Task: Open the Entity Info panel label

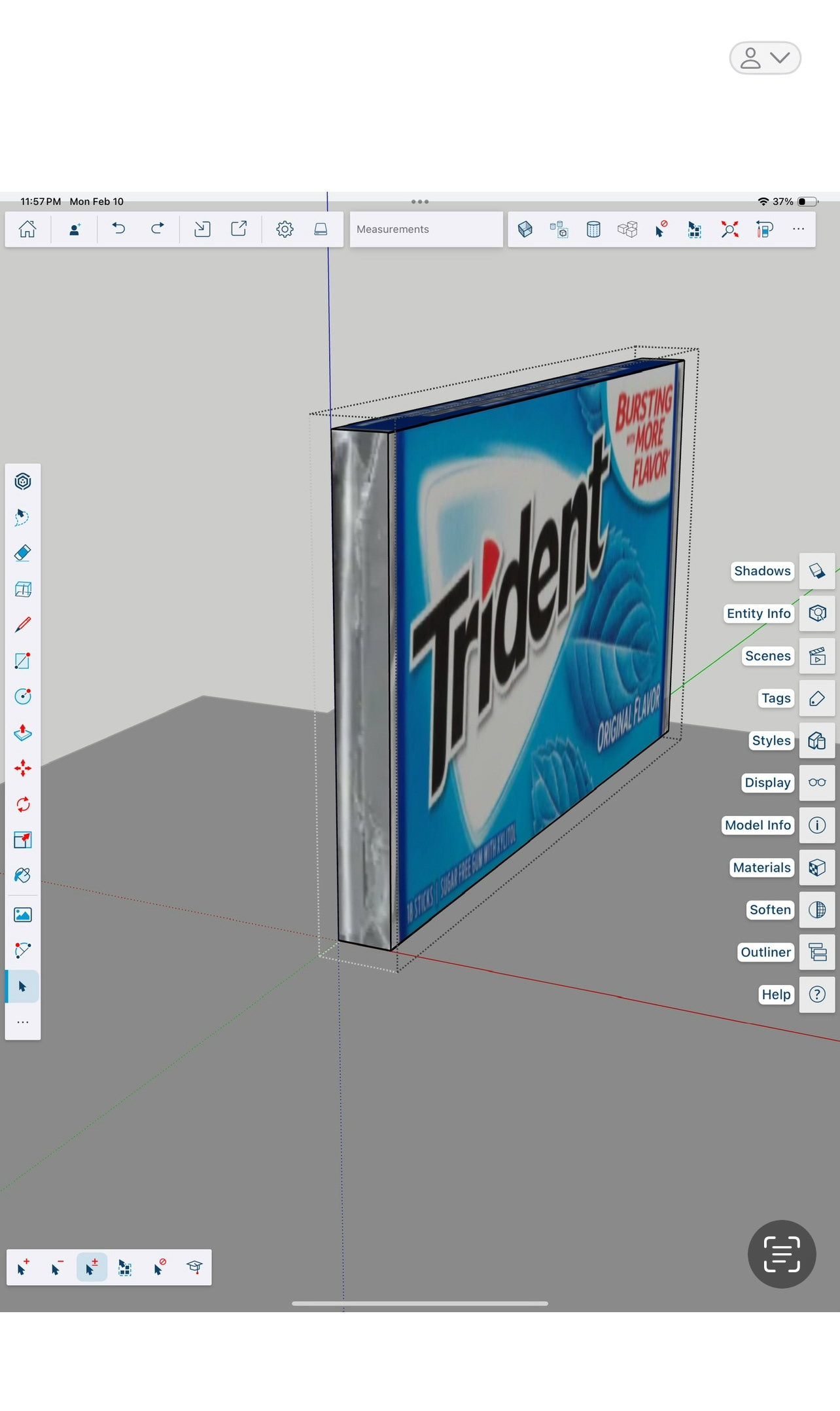Action: tap(758, 613)
